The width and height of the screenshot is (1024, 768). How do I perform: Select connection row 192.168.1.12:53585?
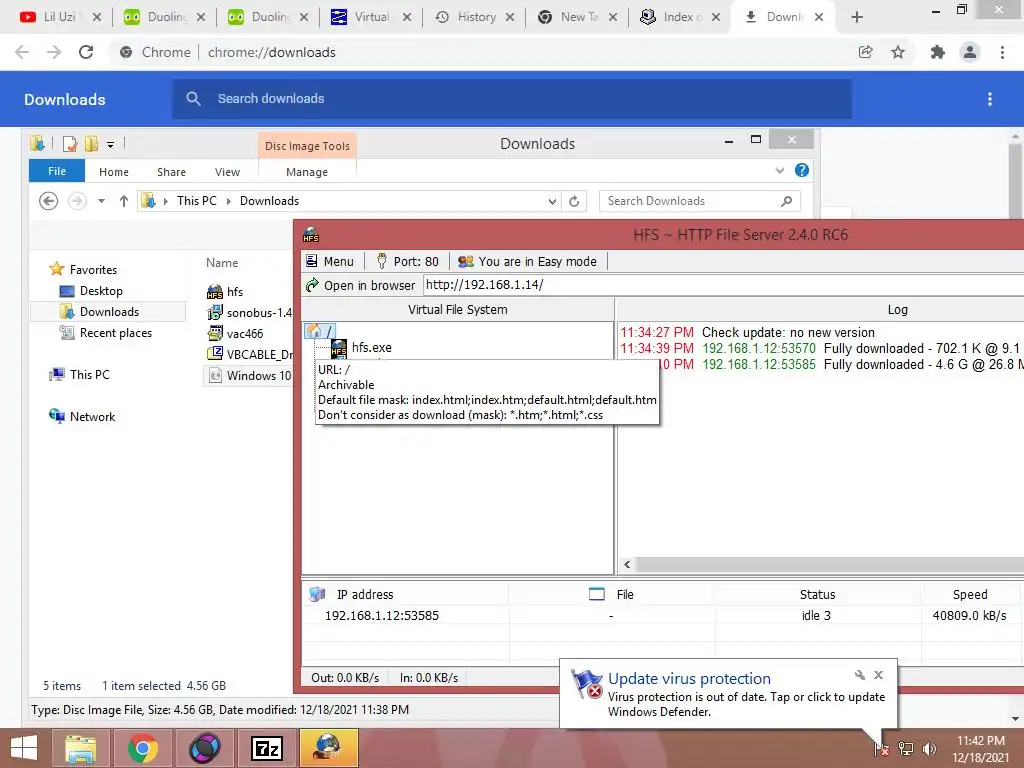coord(662,615)
